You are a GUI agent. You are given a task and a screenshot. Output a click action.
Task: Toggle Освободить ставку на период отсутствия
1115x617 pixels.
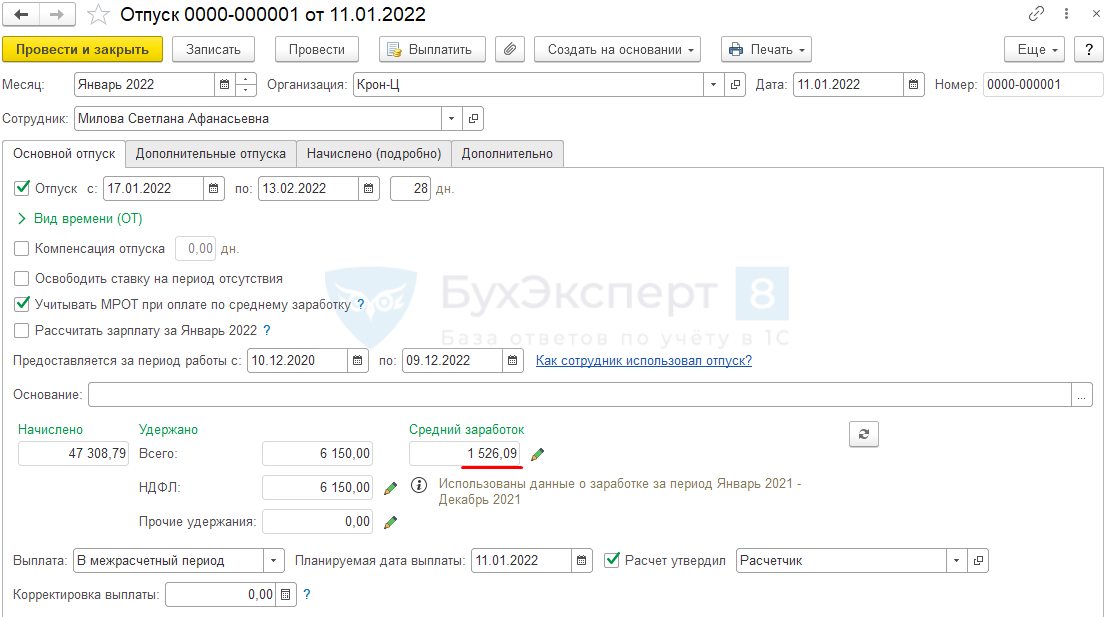tap(22, 279)
